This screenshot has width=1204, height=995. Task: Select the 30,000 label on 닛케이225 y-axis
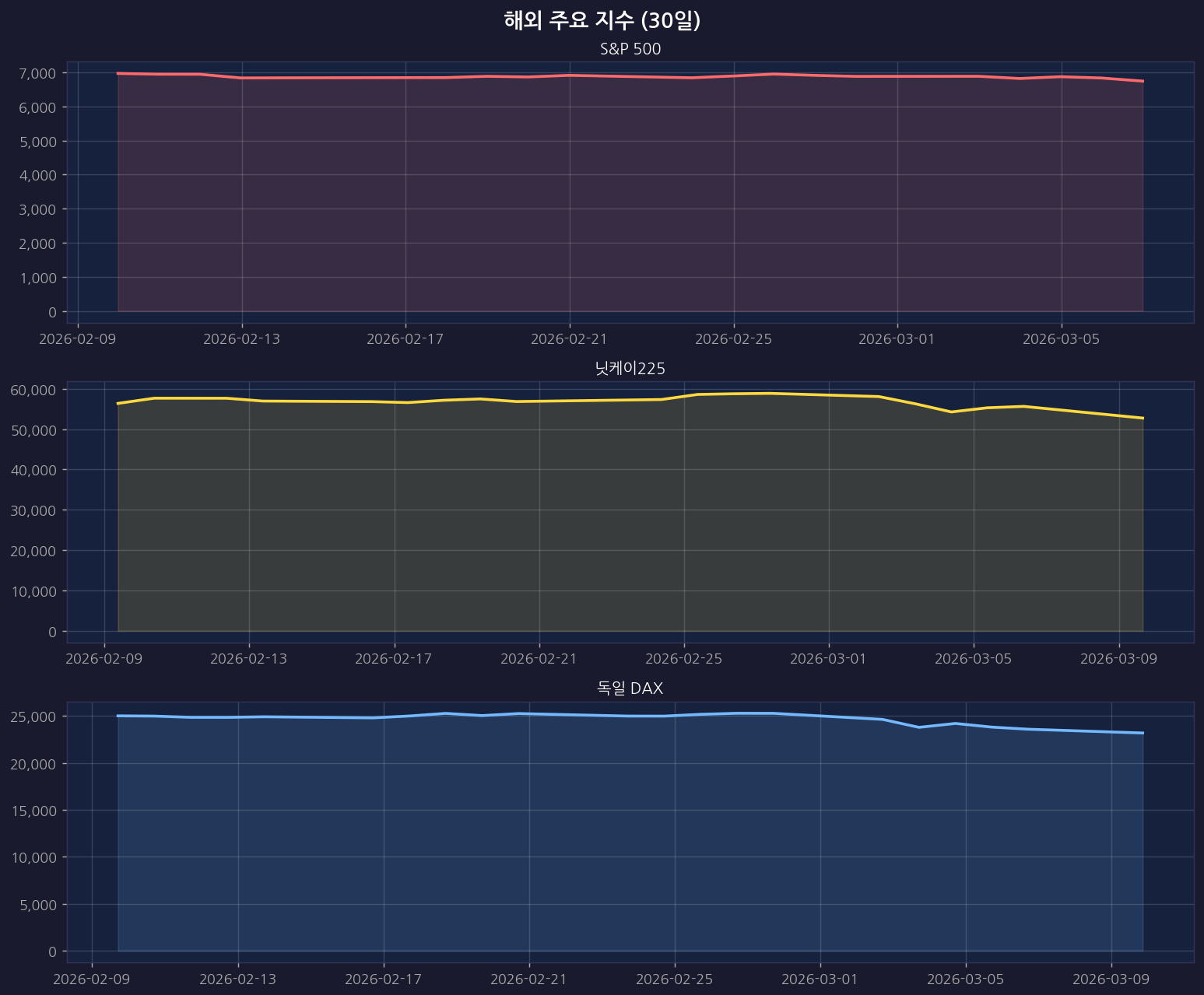[33, 511]
